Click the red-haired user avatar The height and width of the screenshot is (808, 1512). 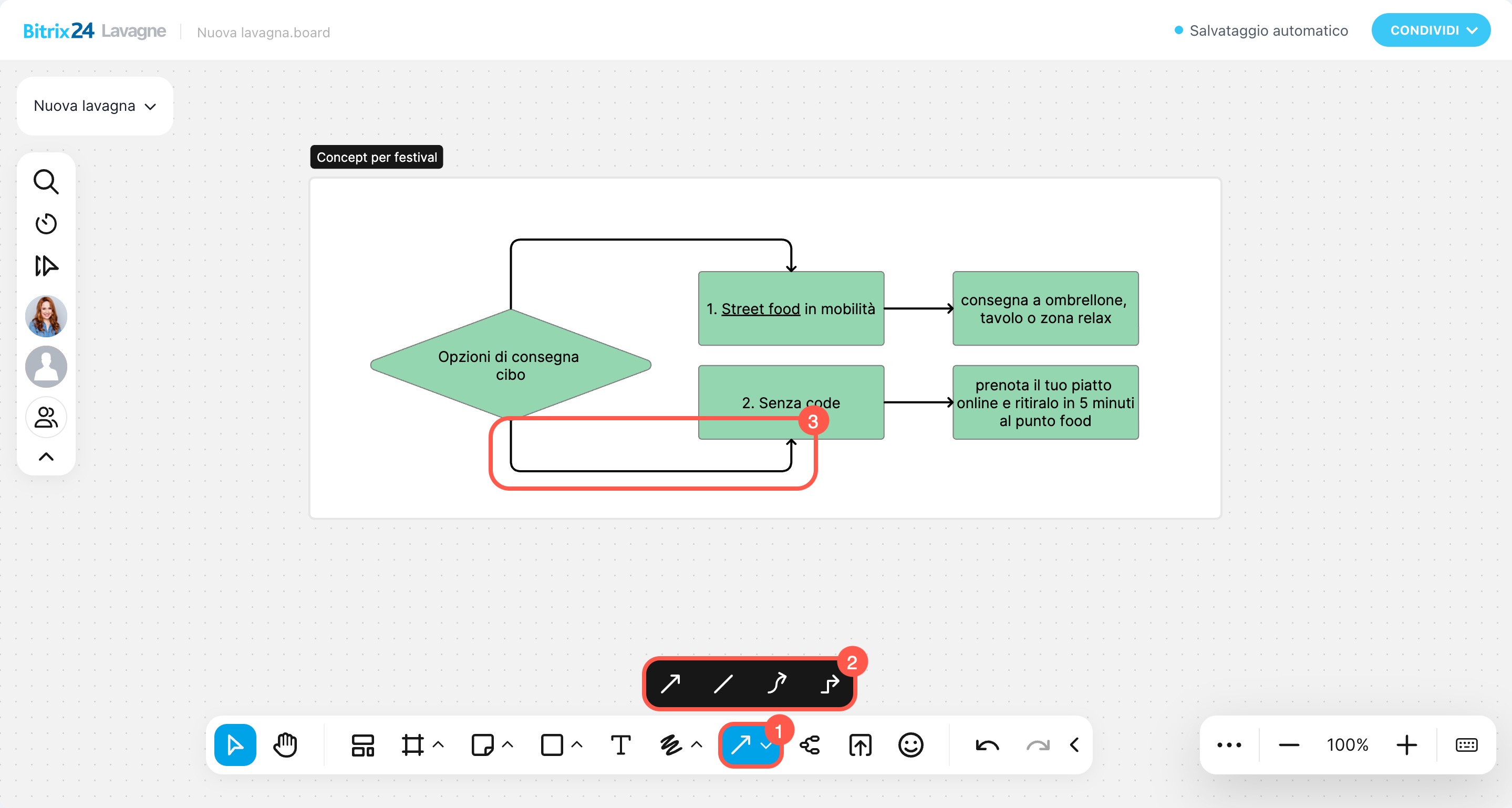coord(46,316)
